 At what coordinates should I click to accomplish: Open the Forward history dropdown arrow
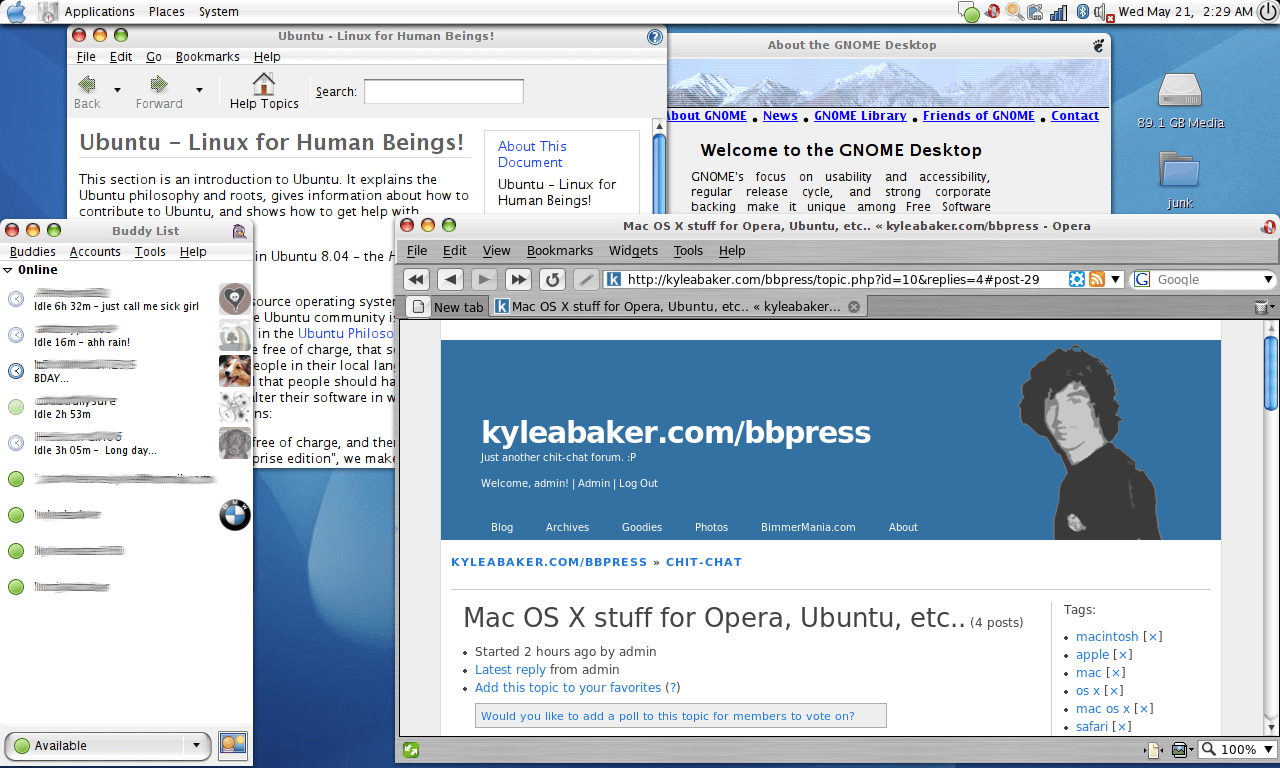tap(199, 90)
